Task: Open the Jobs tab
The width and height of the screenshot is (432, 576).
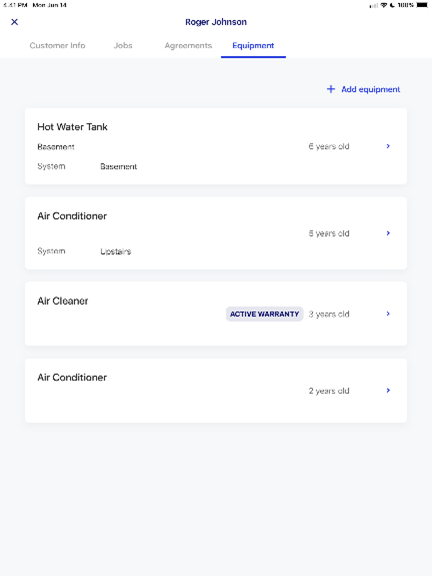Action: pyautogui.click(x=123, y=46)
